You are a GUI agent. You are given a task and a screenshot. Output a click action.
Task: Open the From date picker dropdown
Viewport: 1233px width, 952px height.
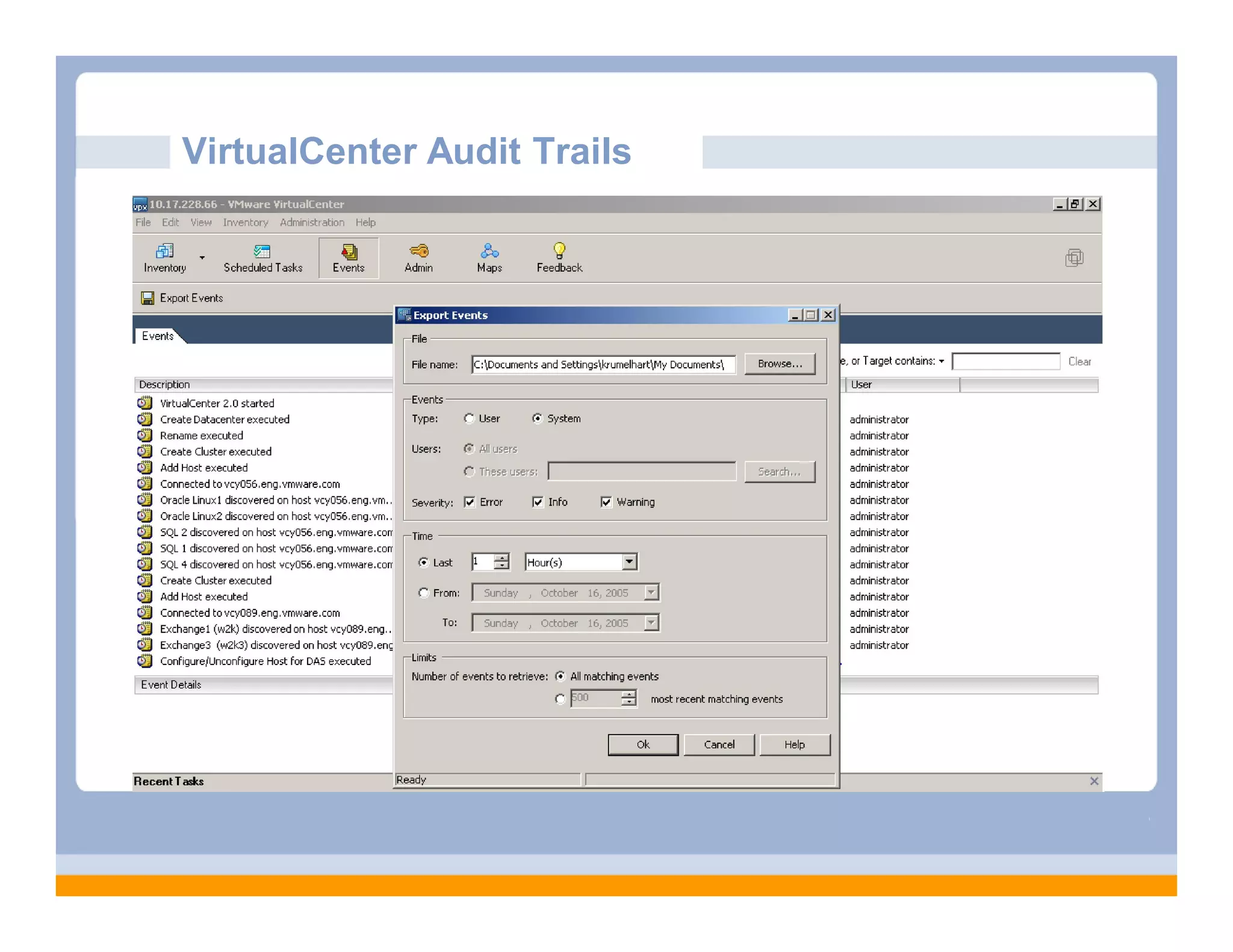(651, 593)
